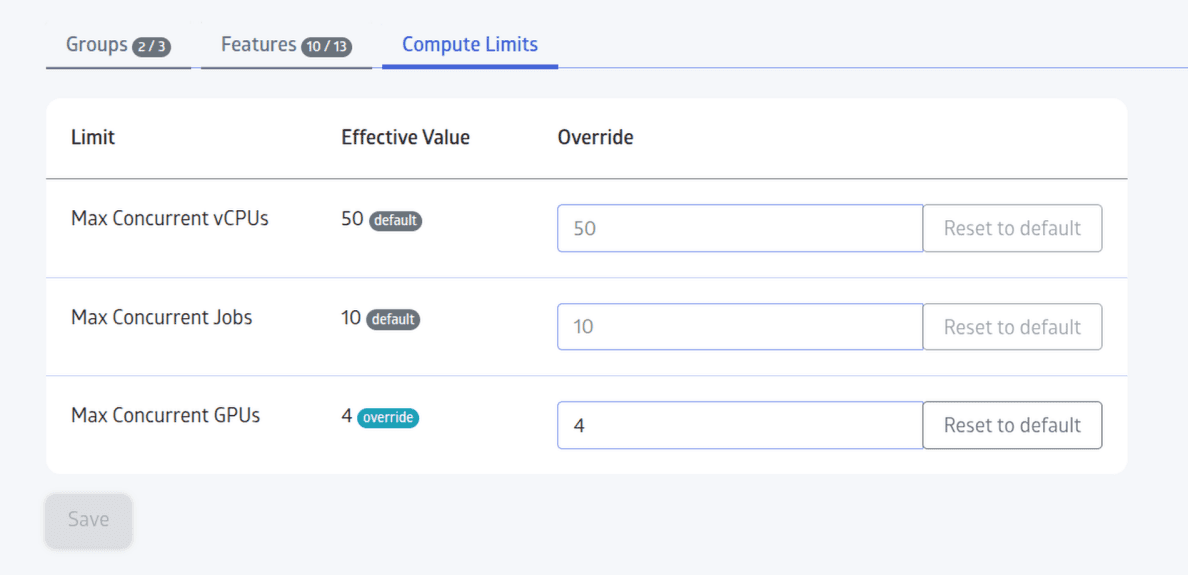Screen dimensions: 1188x575
Task: Click the Save button
Action: [x=89, y=520]
